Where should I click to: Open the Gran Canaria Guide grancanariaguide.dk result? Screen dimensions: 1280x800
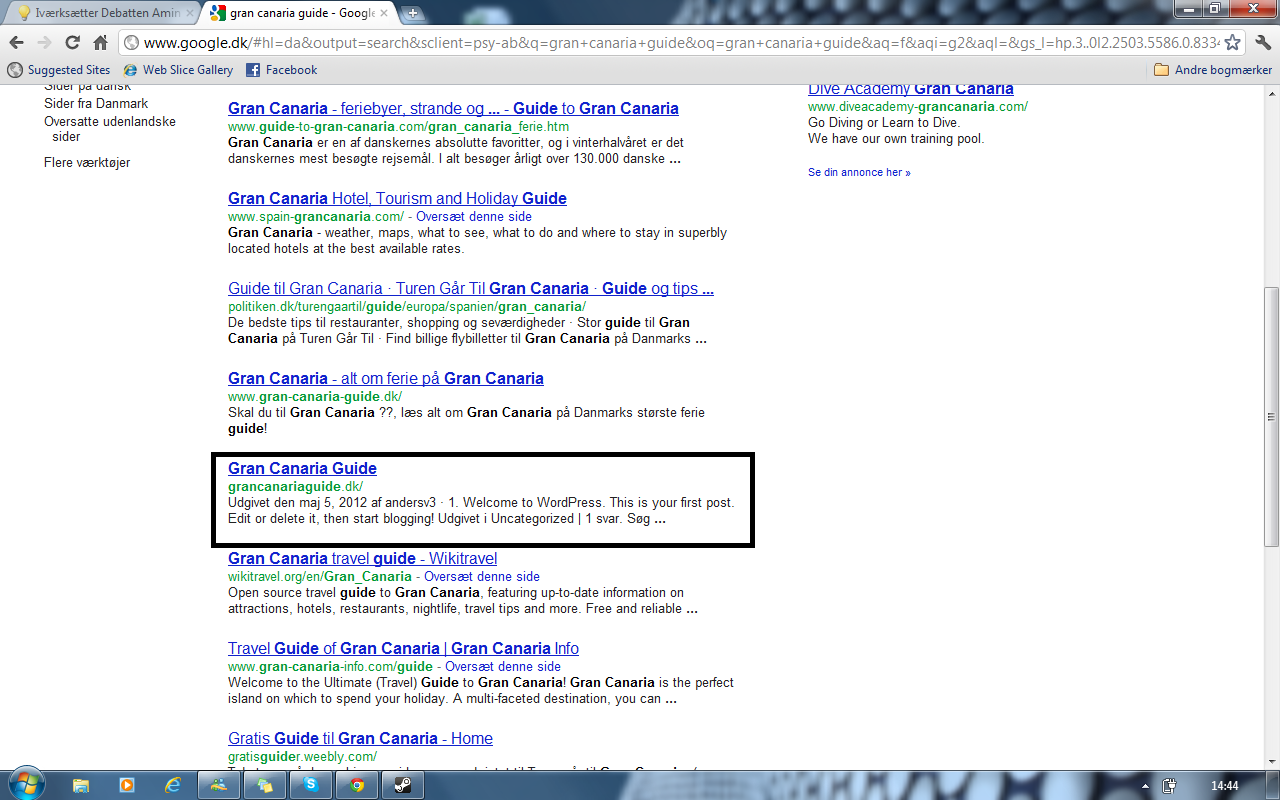click(x=302, y=468)
